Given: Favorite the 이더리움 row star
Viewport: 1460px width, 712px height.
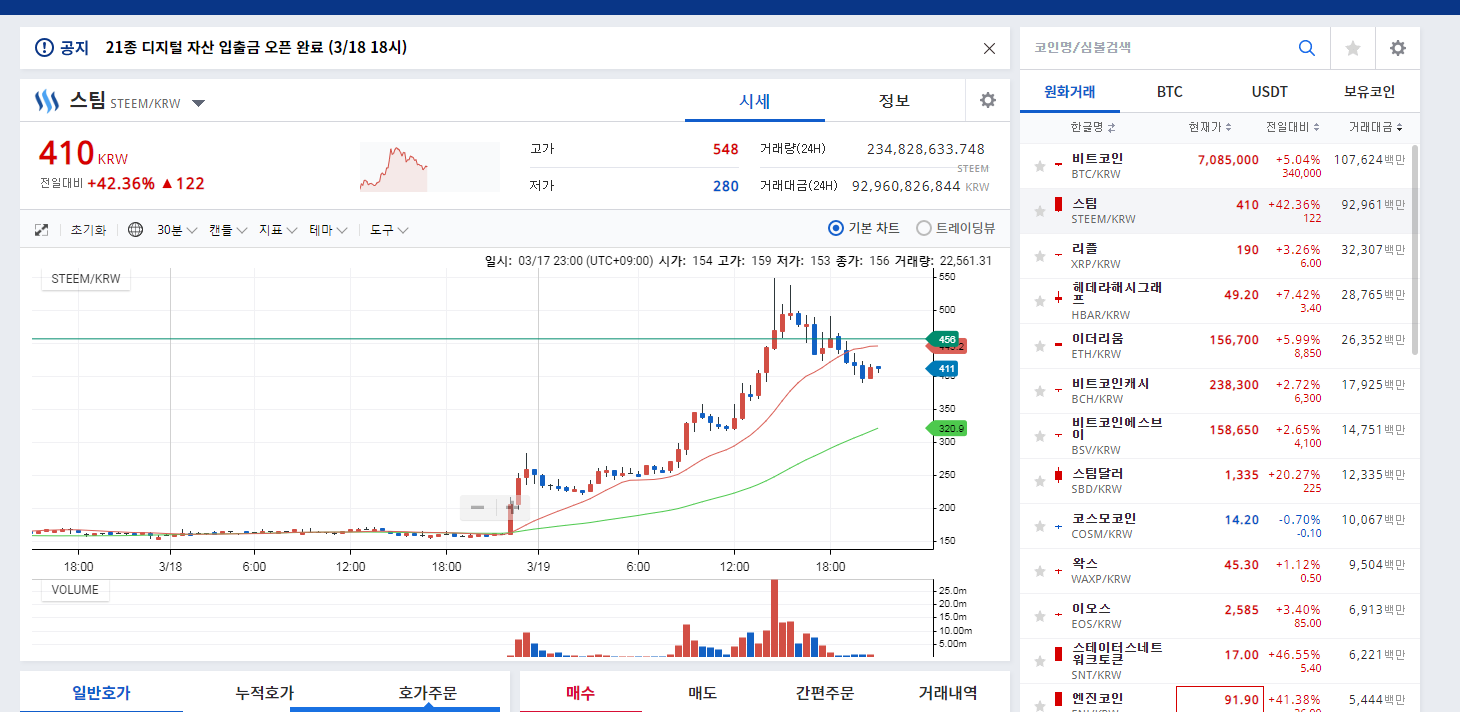Looking at the screenshot, I should tap(1040, 346).
